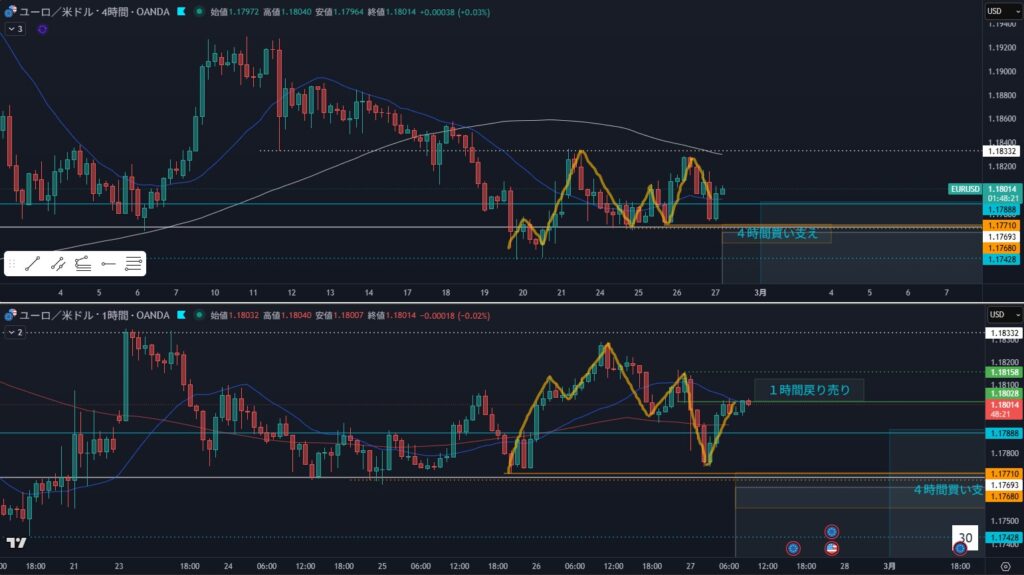Click the US flag economic event marker
Image resolution: width=1024 pixels, height=575 pixels.
click(x=831, y=548)
